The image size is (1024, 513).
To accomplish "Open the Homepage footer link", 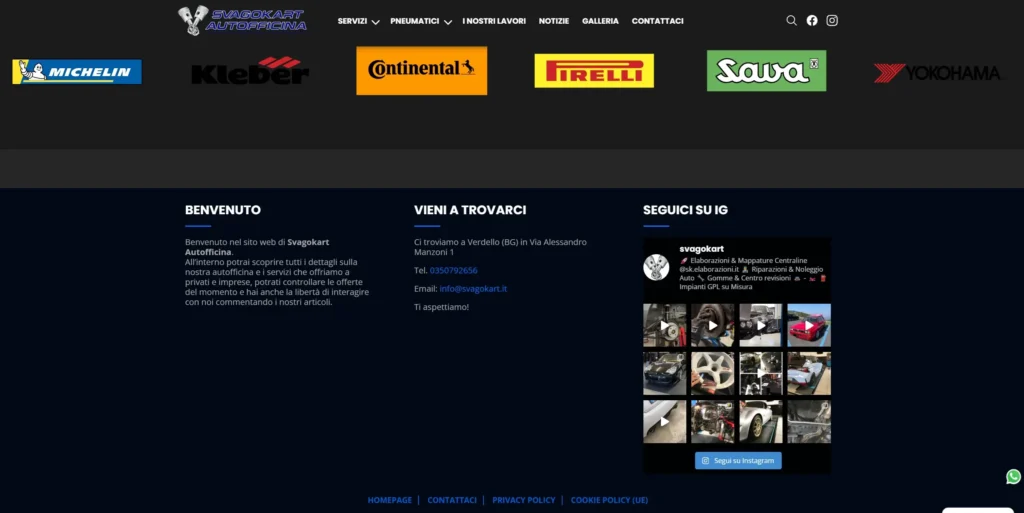I will coord(390,500).
